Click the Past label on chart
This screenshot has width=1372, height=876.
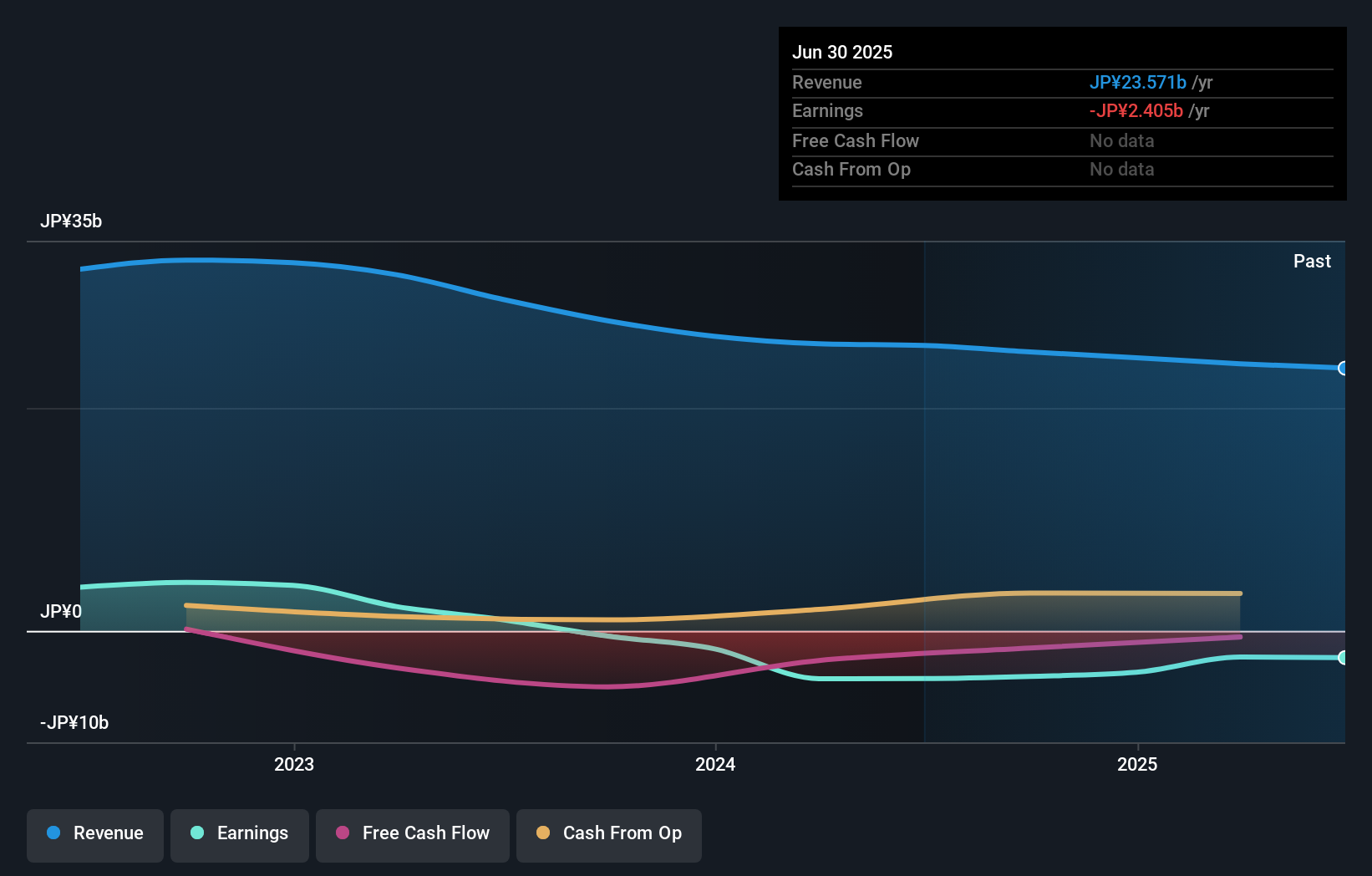pyautogui.click(x=1312, y=261)
